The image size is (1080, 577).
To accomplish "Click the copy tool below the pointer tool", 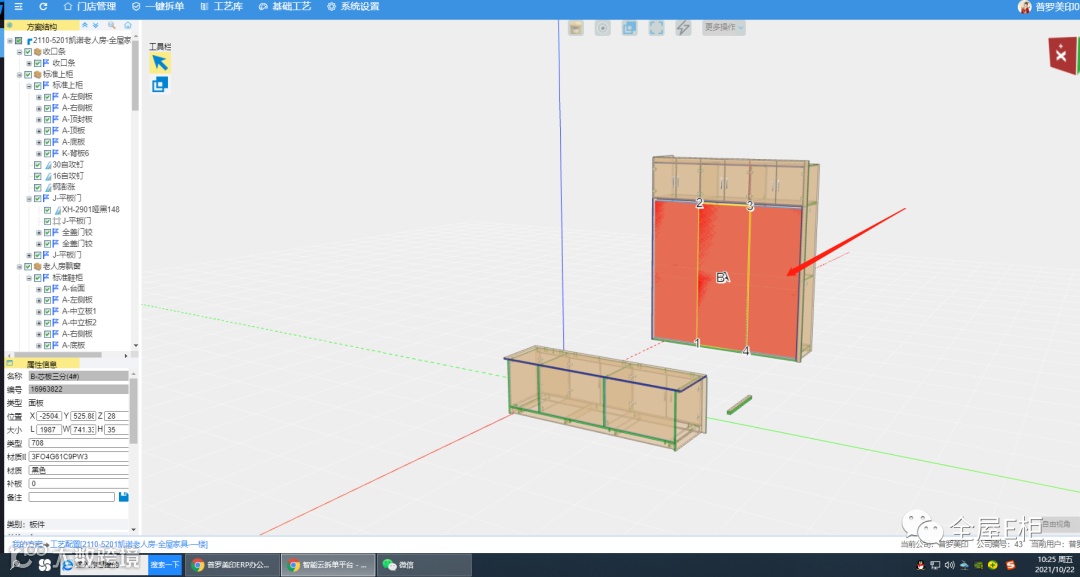I will [160, 85].
